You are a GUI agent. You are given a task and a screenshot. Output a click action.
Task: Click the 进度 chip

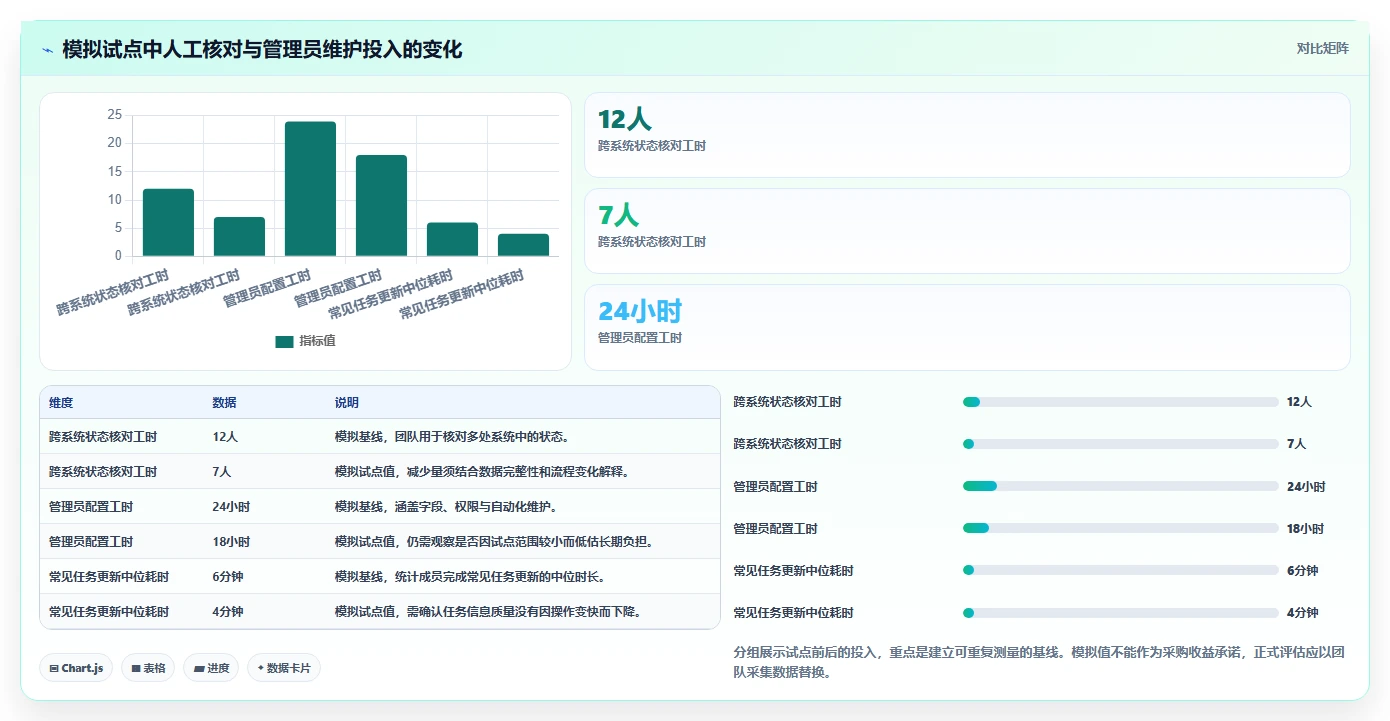pos(211,668)
